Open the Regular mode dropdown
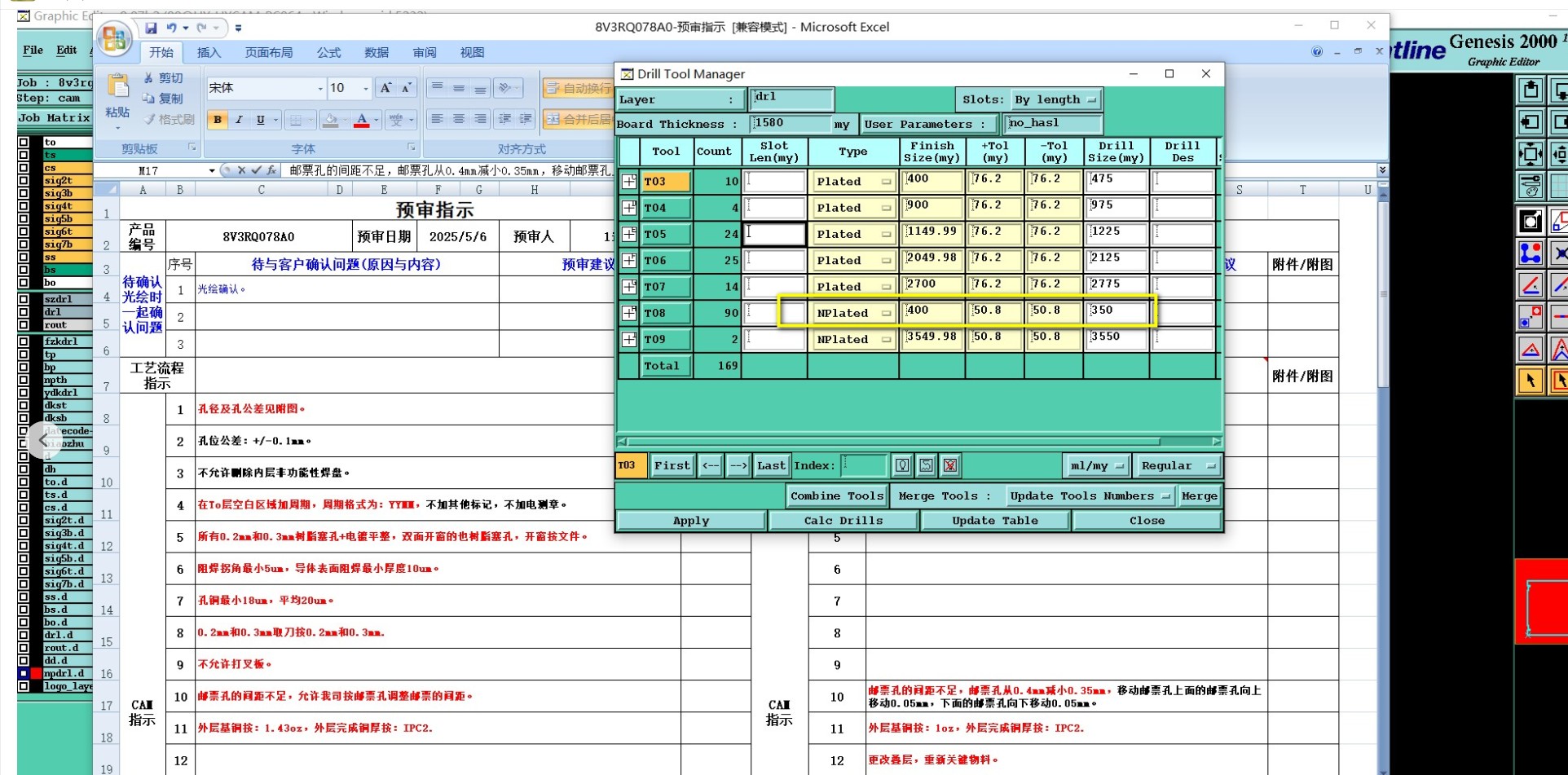The image size is (1568, 775). (x=1178, y=465)
